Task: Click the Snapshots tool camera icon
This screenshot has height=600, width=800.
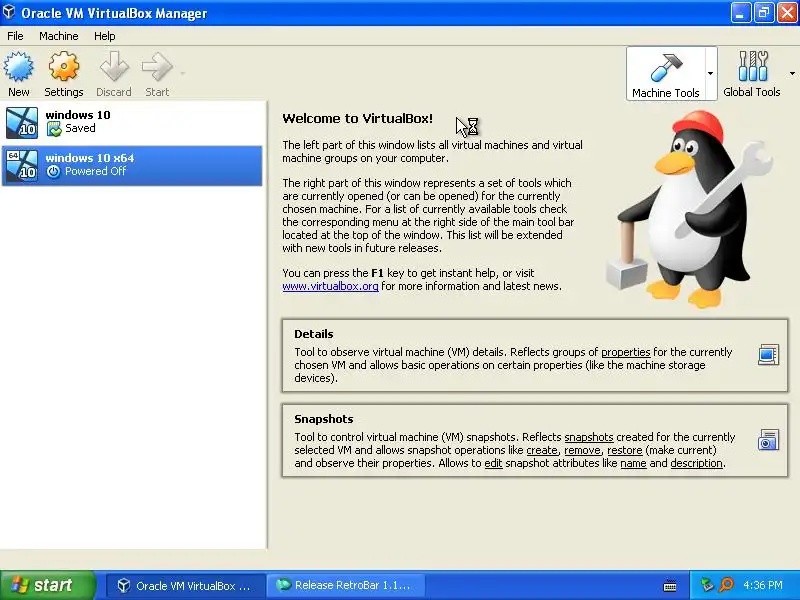Action: coord(768,440)
